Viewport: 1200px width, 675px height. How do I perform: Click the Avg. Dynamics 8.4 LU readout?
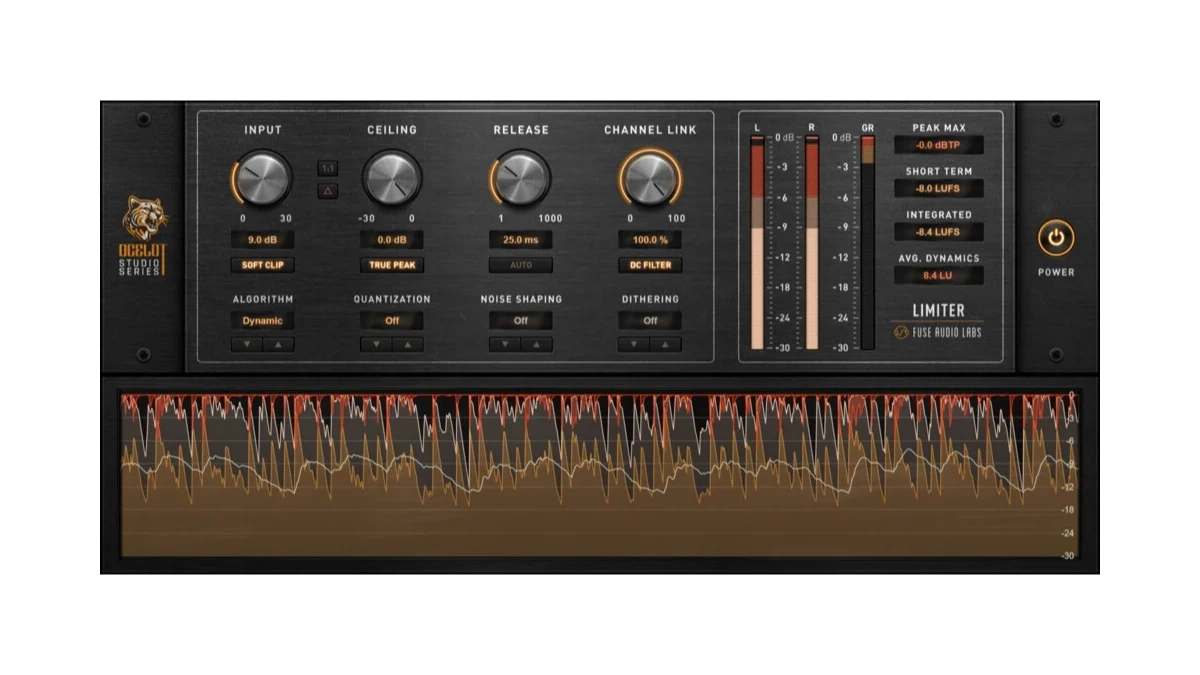pos(939,275)
